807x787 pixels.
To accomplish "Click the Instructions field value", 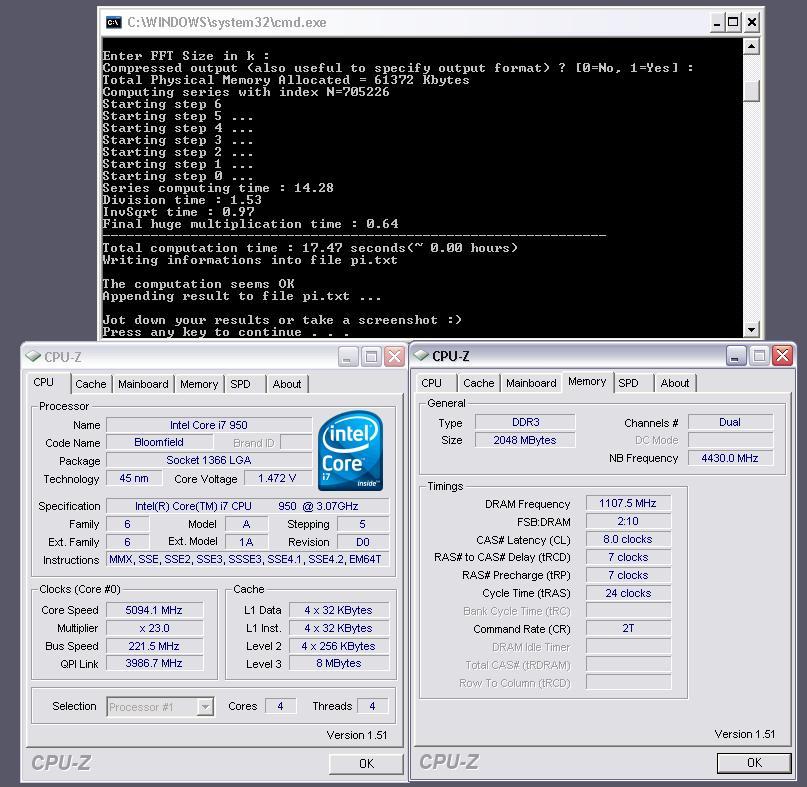I will point(248,559).
